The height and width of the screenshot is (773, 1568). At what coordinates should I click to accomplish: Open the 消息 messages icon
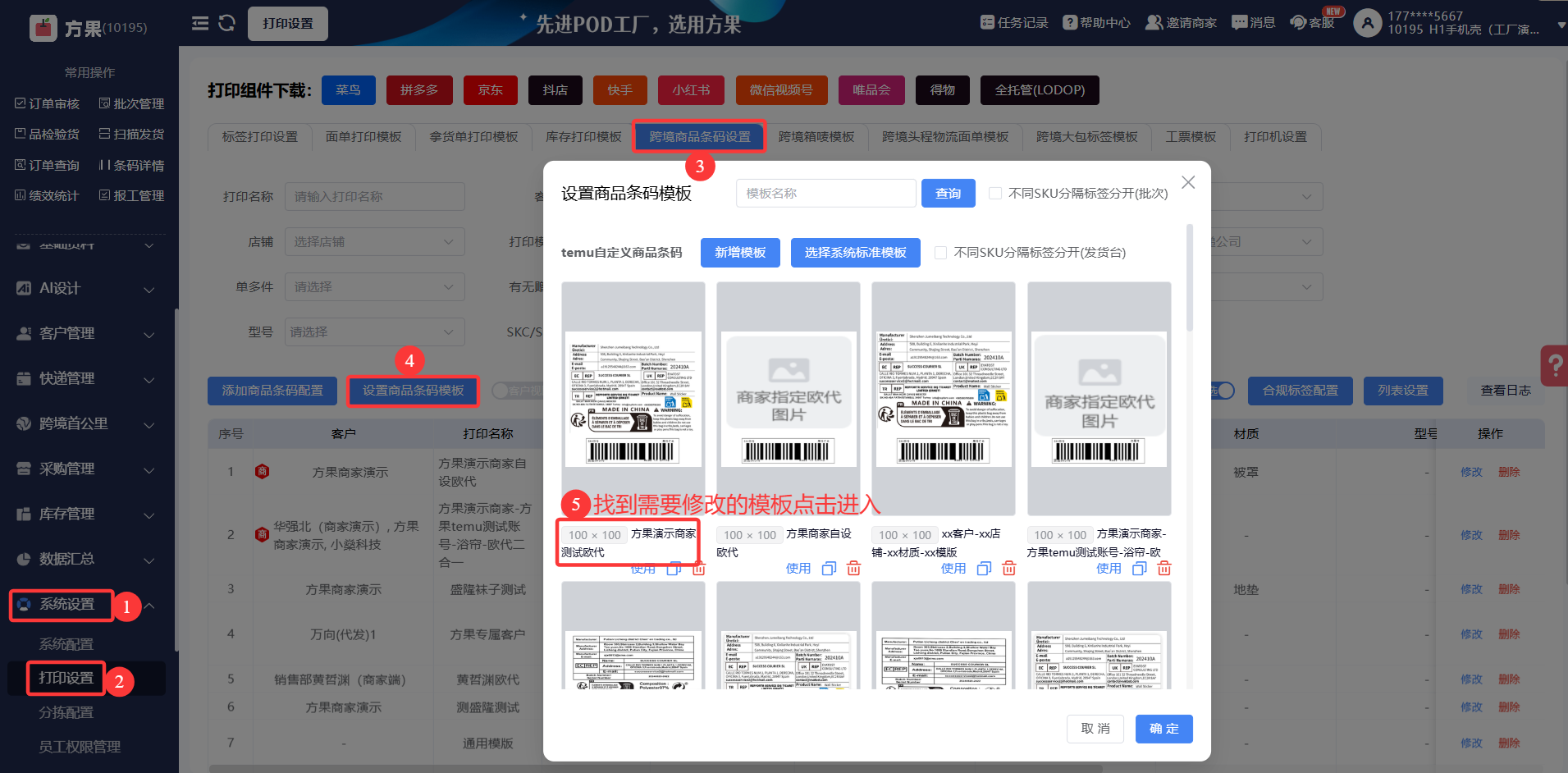tap(1240, 22)
